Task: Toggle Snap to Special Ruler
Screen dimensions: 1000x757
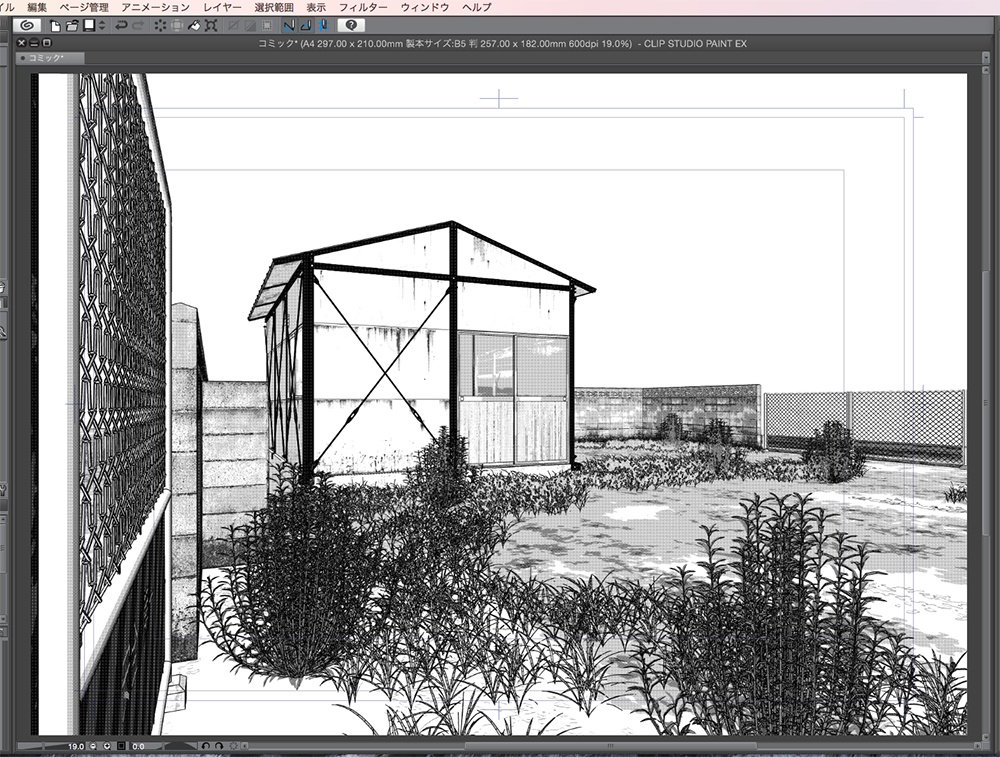Action: pos(306,26)
